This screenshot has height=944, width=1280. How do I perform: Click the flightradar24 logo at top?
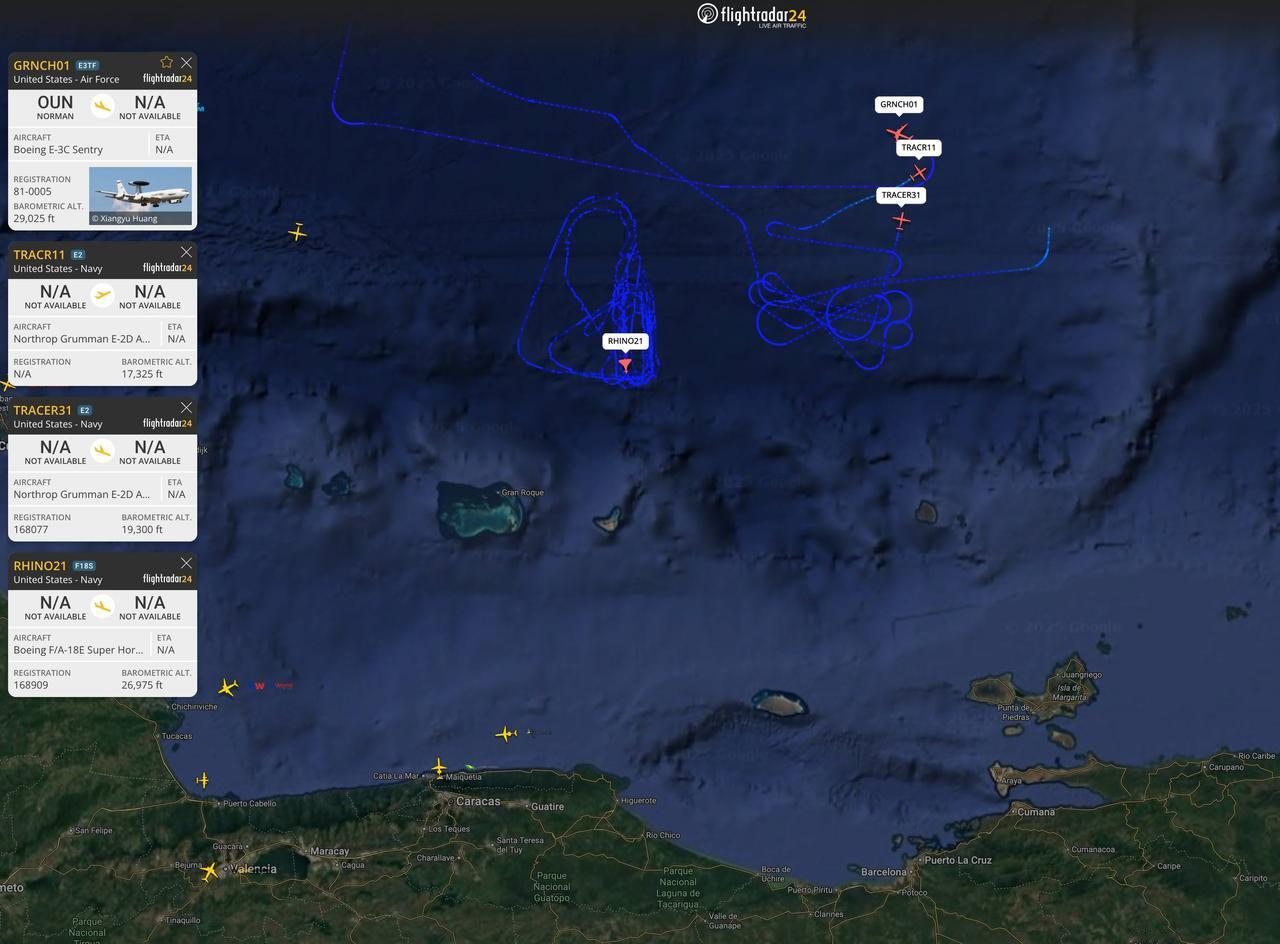click(x=751, y=15)
